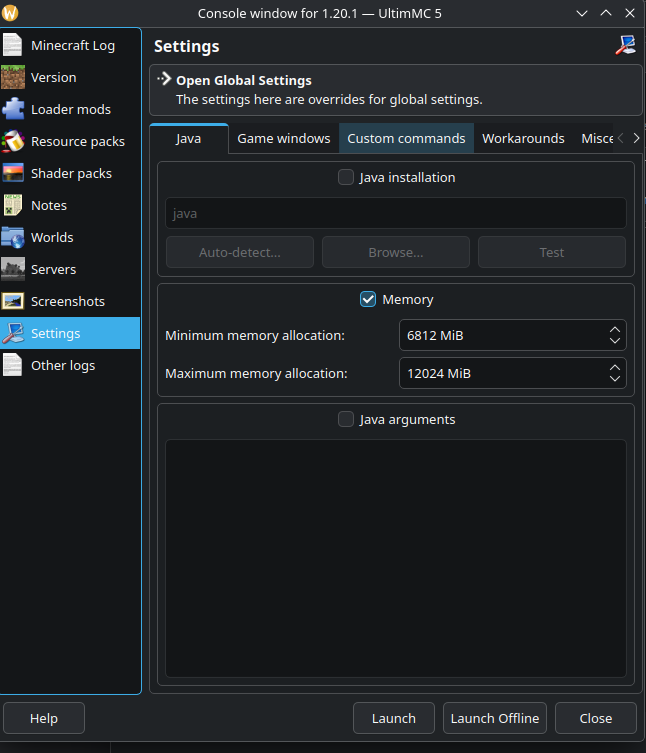646x753 pixels.
Task: Switch to the Java tab
Action: (x=189, y=138)
